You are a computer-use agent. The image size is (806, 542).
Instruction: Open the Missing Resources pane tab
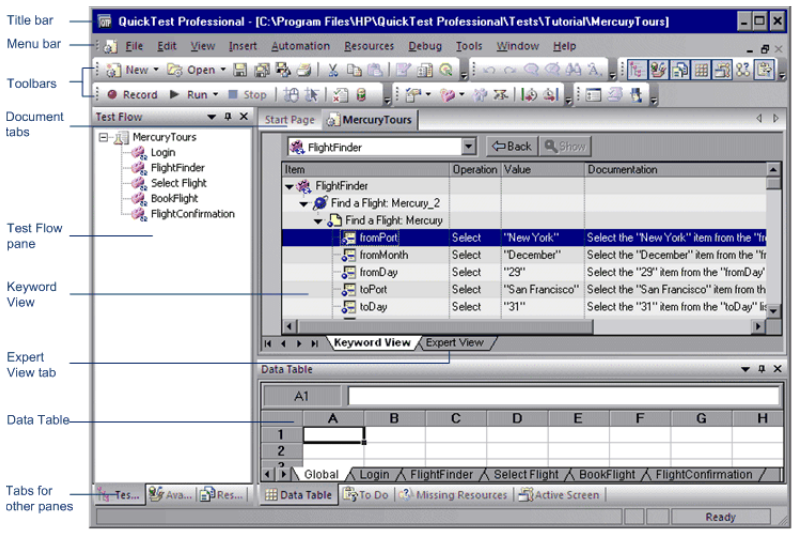click(454, 495)
